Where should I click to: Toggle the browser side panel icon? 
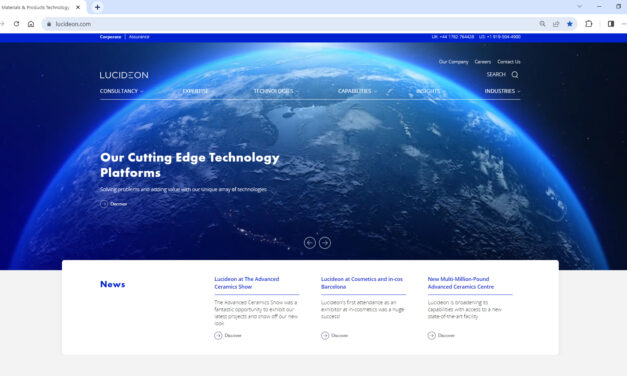(x=611, y=24)
